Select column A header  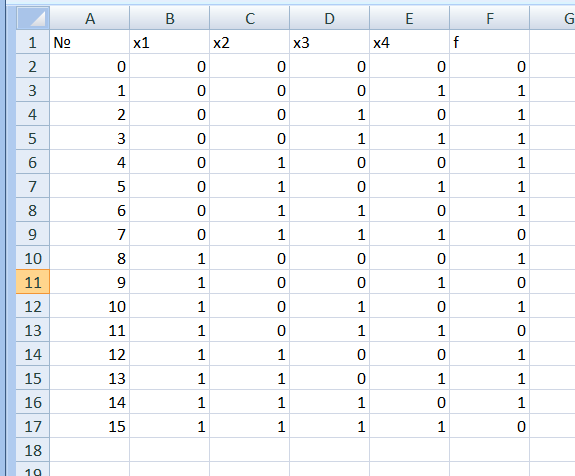pyautogui.click(x=90, y=18)
